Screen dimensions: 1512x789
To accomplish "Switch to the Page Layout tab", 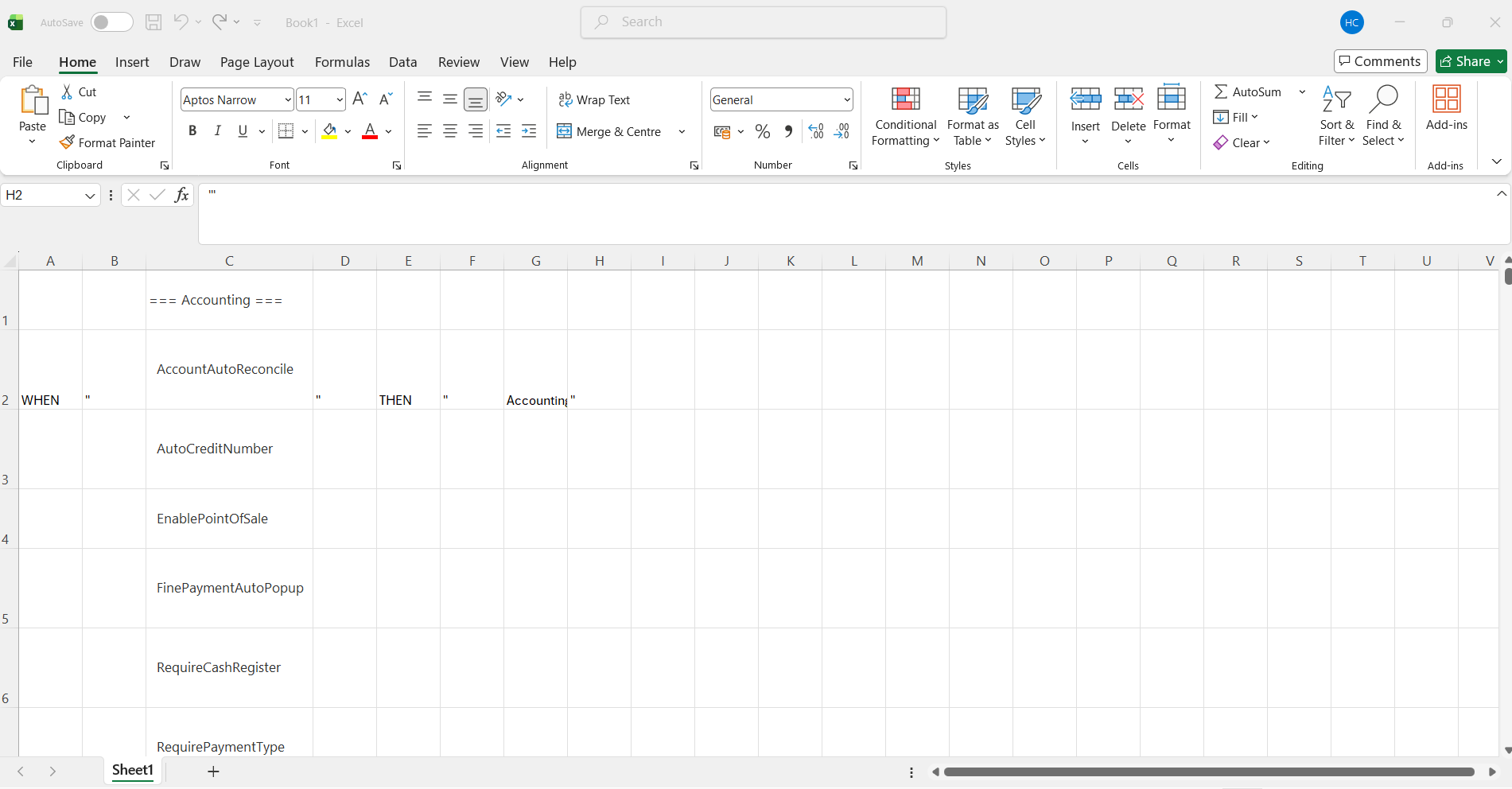I will click(257, 62).
